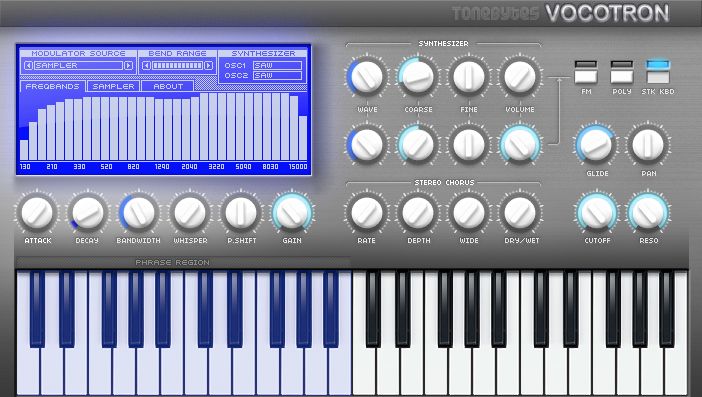Click the Cutoff filter knob

597,213
